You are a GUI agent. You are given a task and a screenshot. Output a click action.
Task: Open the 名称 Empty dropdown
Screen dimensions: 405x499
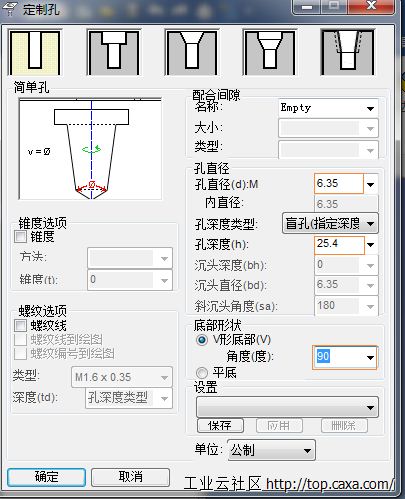click(x=328, y=108)
